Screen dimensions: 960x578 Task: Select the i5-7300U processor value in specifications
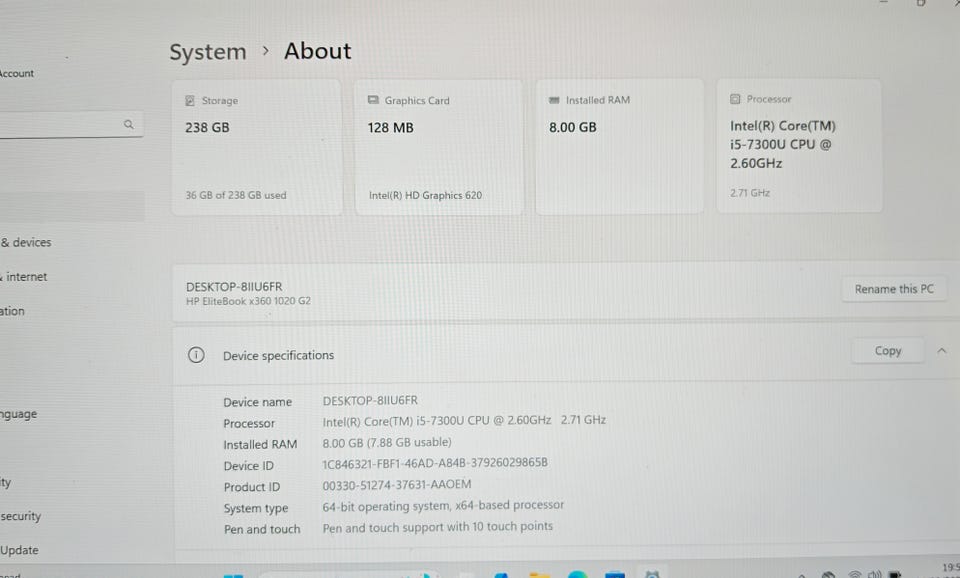pyautogui.click(x=464, y=421)
